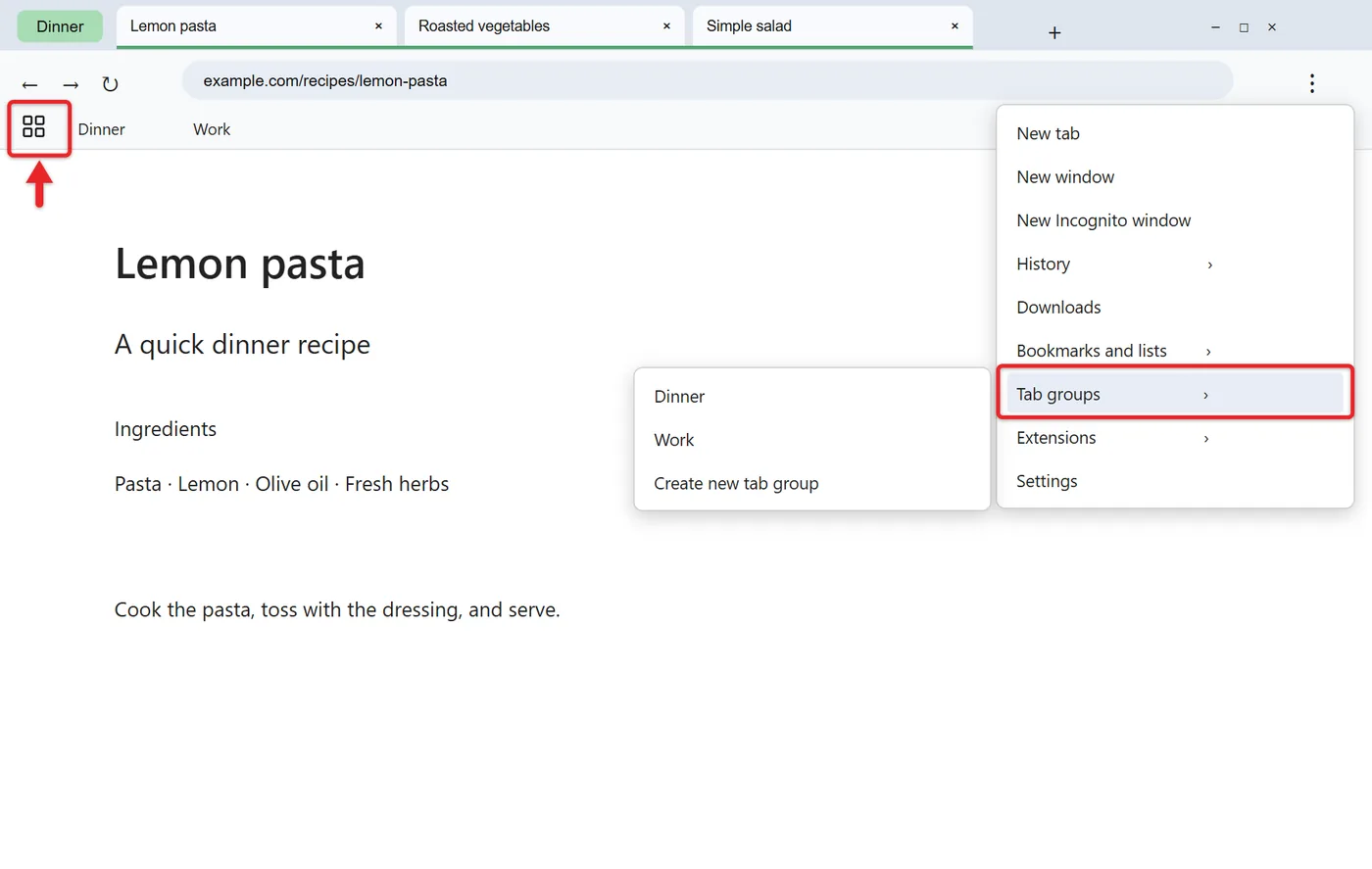Click the address bar URL field
This screenshot has width=1372, height=869.
tap(707, 80)
